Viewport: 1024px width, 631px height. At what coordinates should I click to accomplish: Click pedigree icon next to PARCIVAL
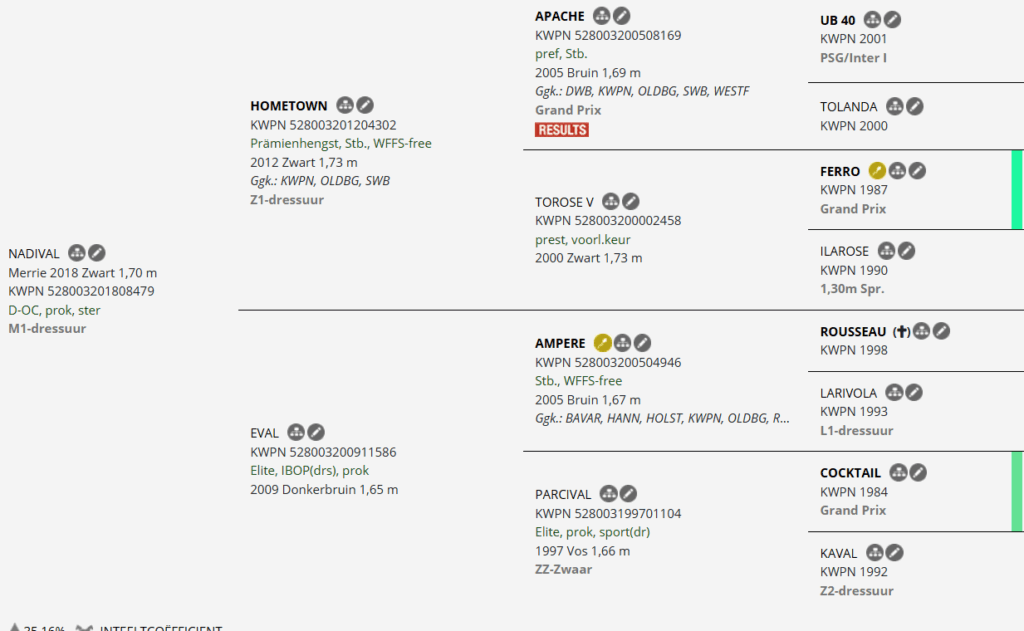click(x=608, y=493)
